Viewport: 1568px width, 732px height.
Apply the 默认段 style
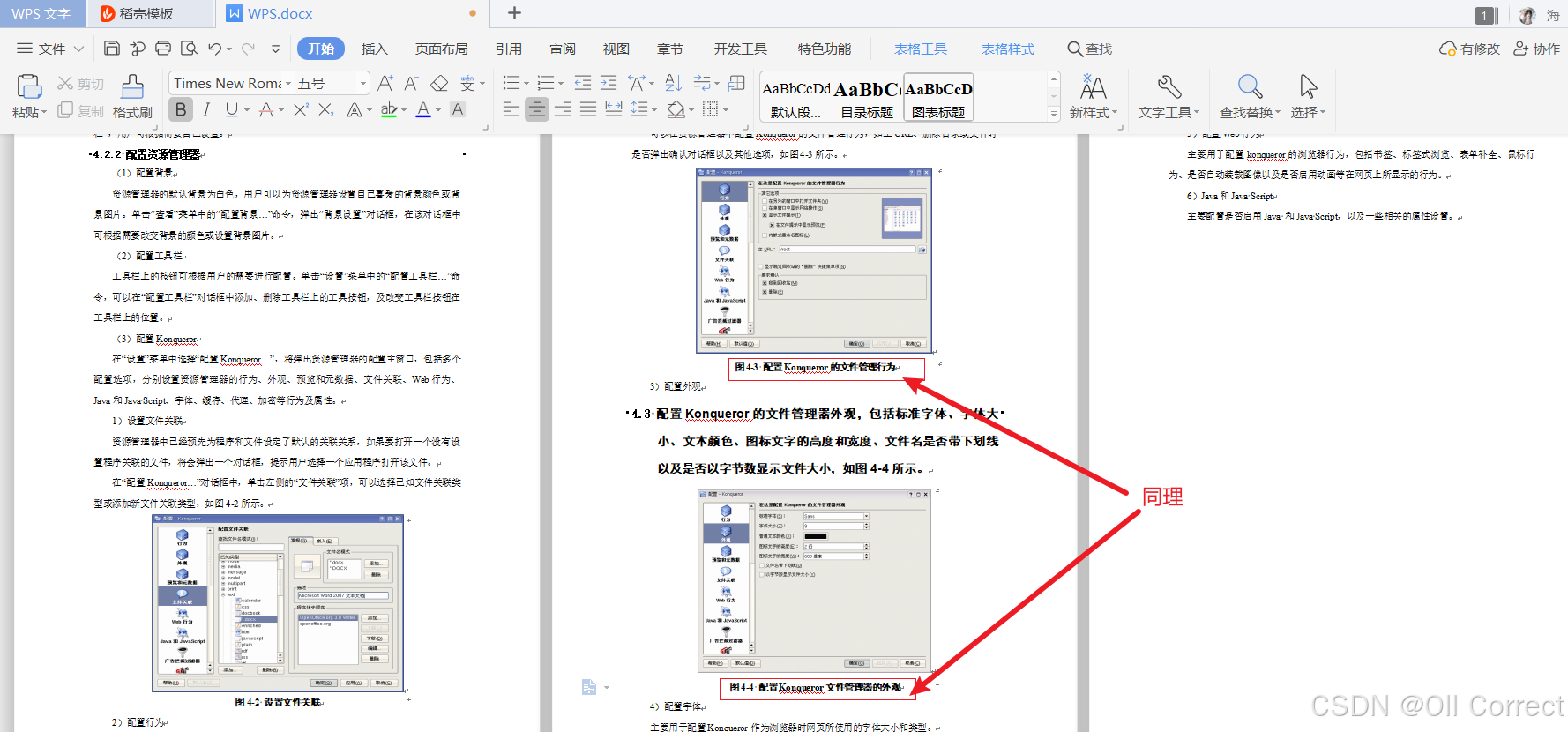795,97
